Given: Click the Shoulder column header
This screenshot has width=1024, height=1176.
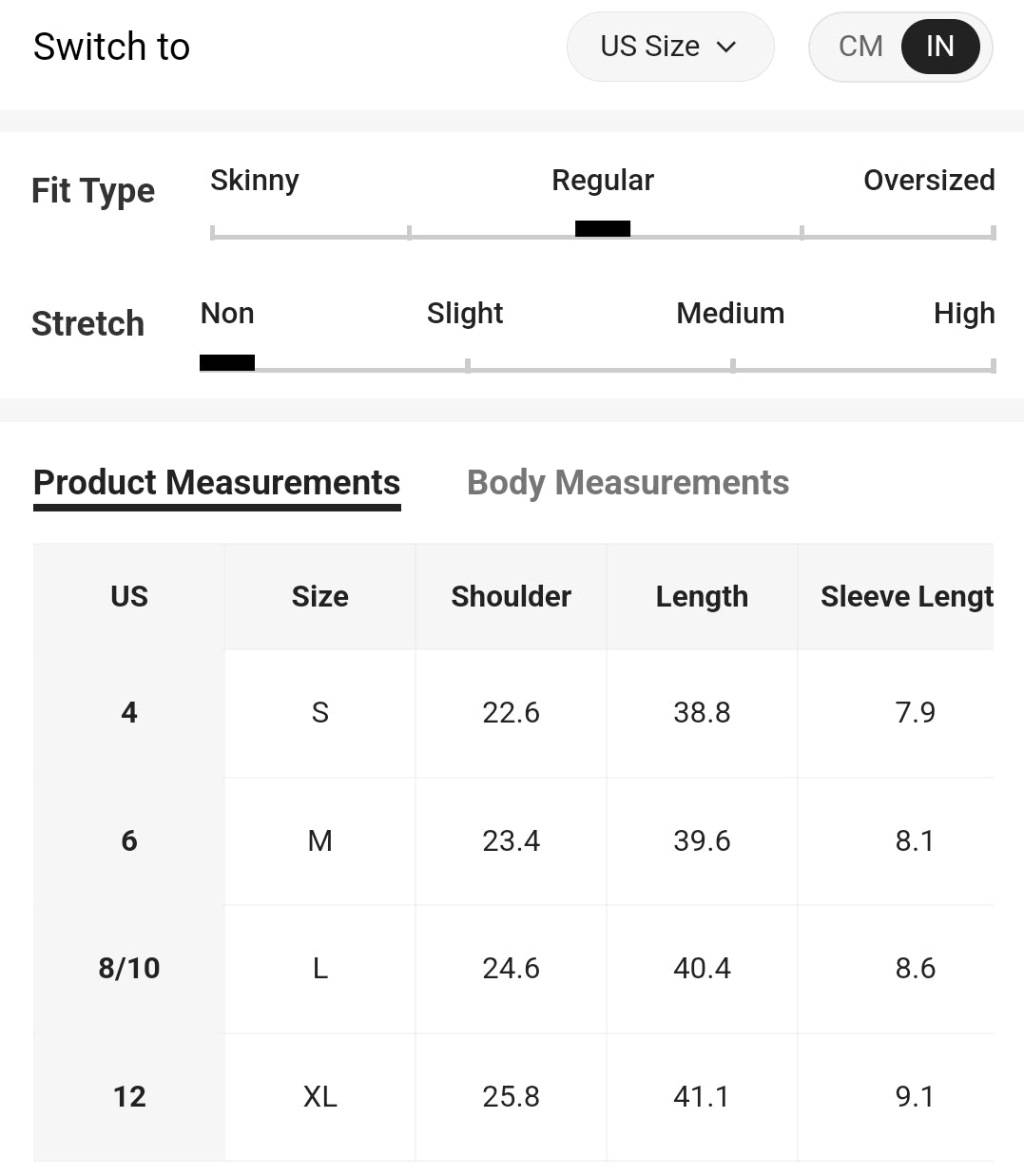Looking at the screenshot, I should point(511,597).
